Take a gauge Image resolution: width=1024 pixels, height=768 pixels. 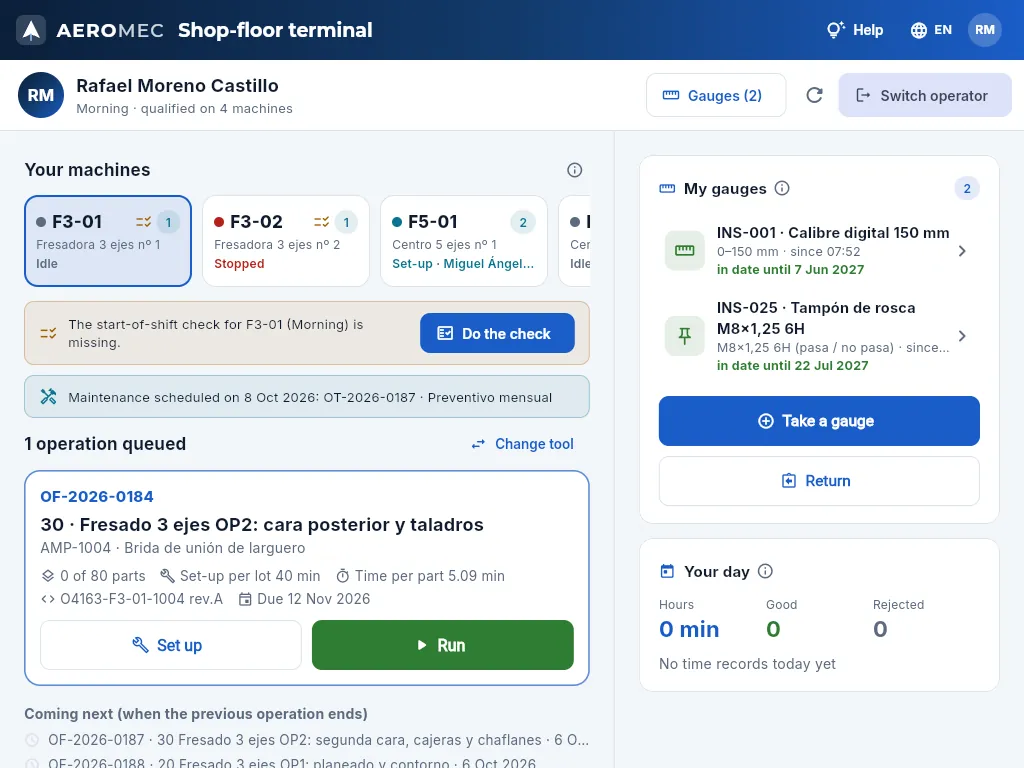819,421
